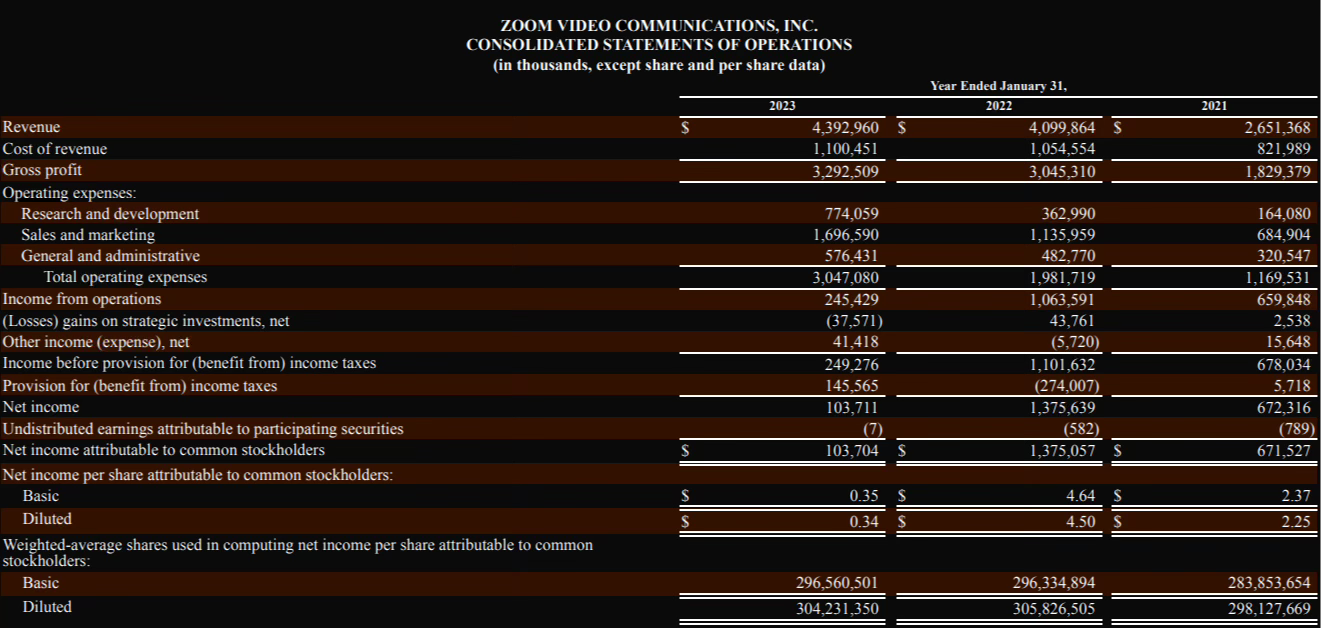Click the 'Total operating expenses' label
The width and height of the screenshot is (1321, 628).
click(x=125, y=277)
